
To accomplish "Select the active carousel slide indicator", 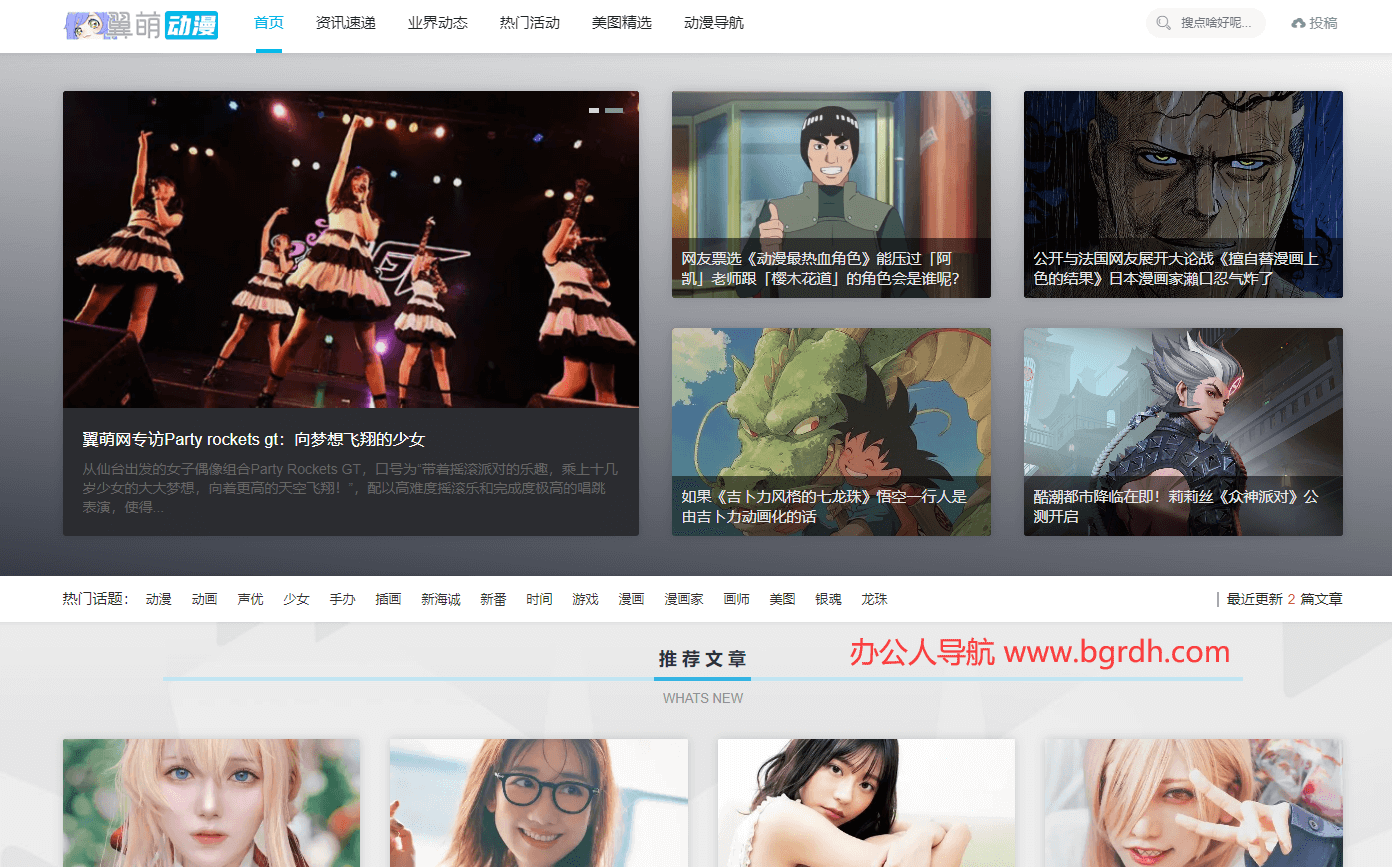I will pos(594,110).
